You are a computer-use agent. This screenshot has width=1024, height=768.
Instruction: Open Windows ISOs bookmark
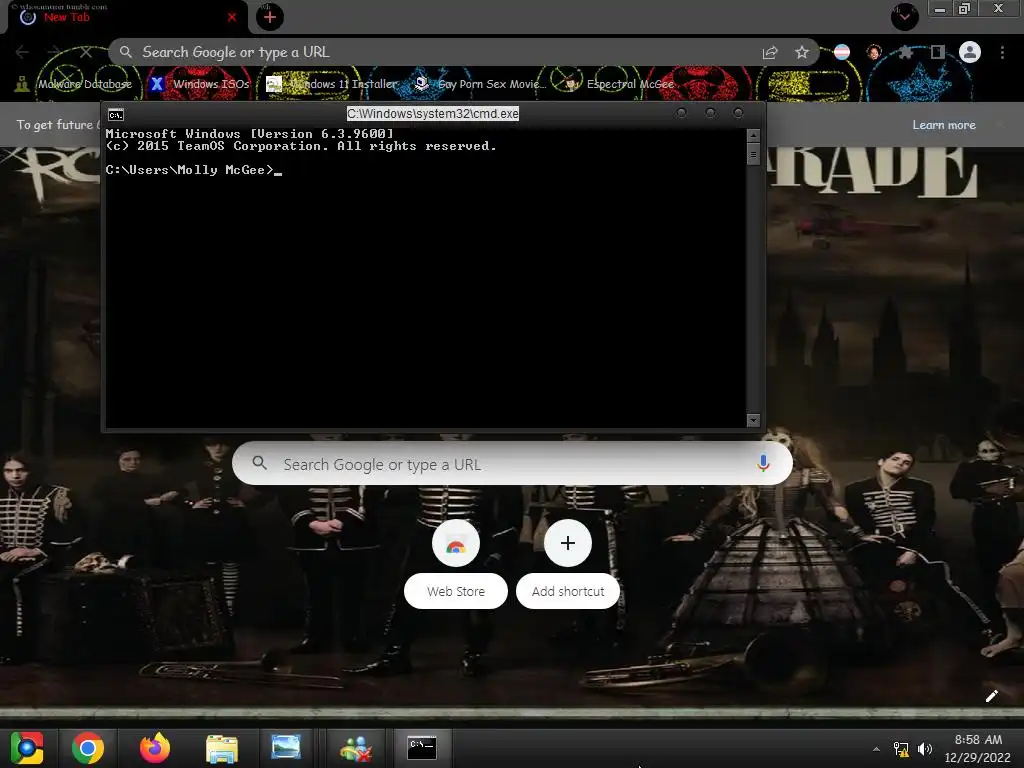pos(200,84)
